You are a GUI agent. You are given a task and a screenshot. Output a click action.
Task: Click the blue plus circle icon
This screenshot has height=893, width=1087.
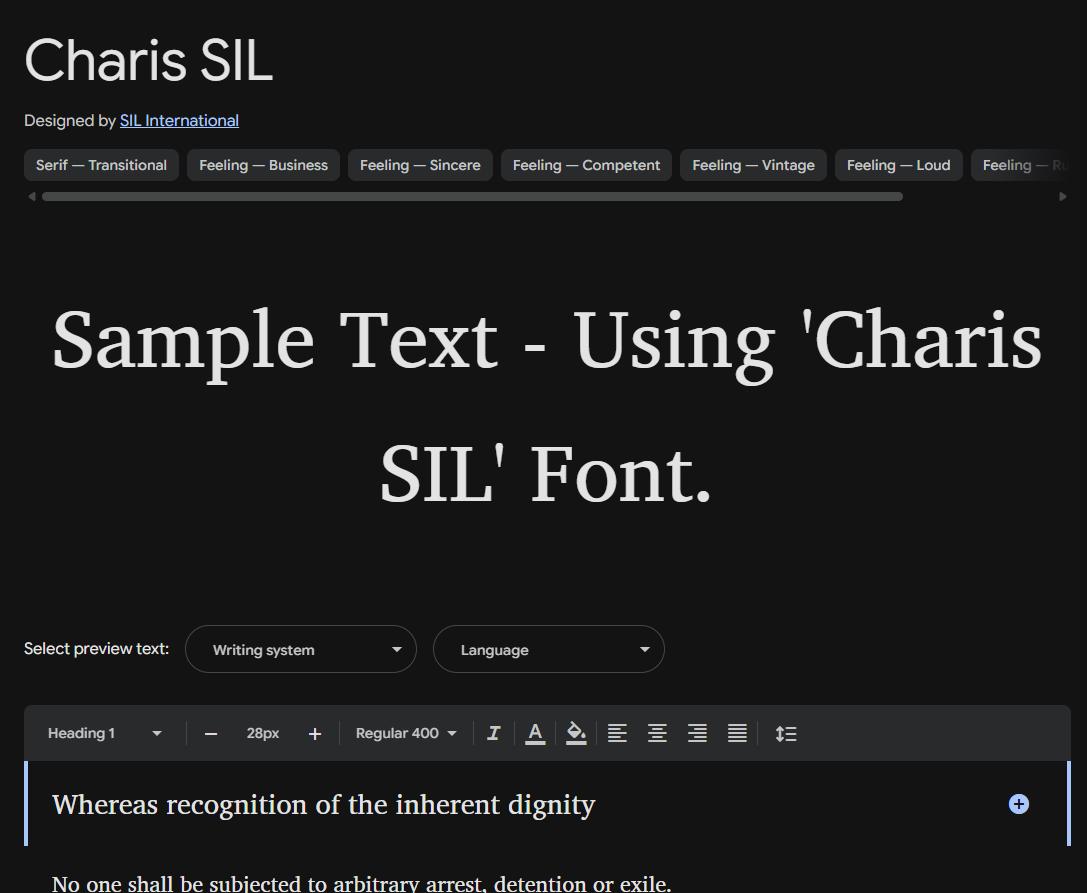[1018, 804]
